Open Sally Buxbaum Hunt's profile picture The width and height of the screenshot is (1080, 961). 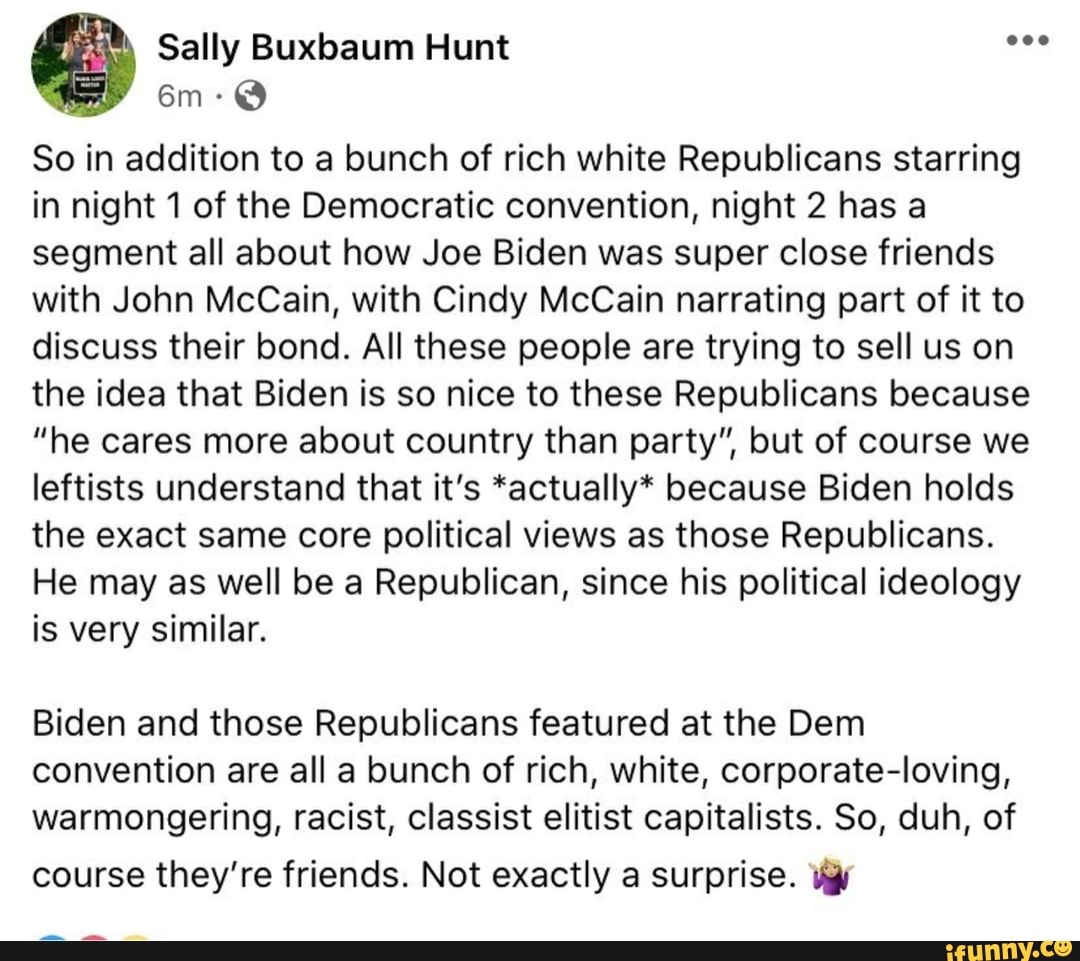click(83, 65)
